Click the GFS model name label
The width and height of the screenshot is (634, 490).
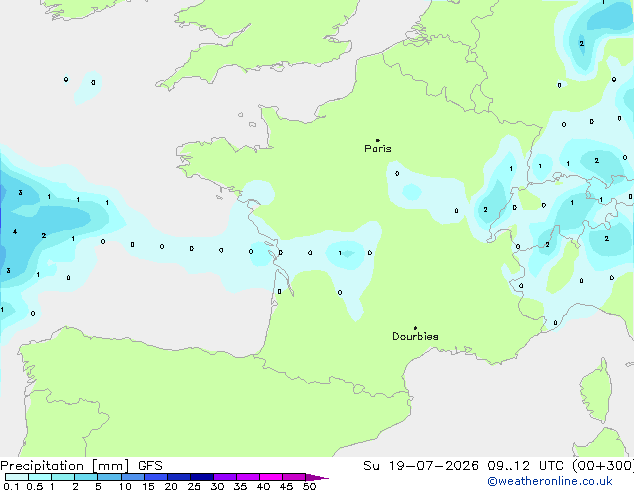pos(150,466)
